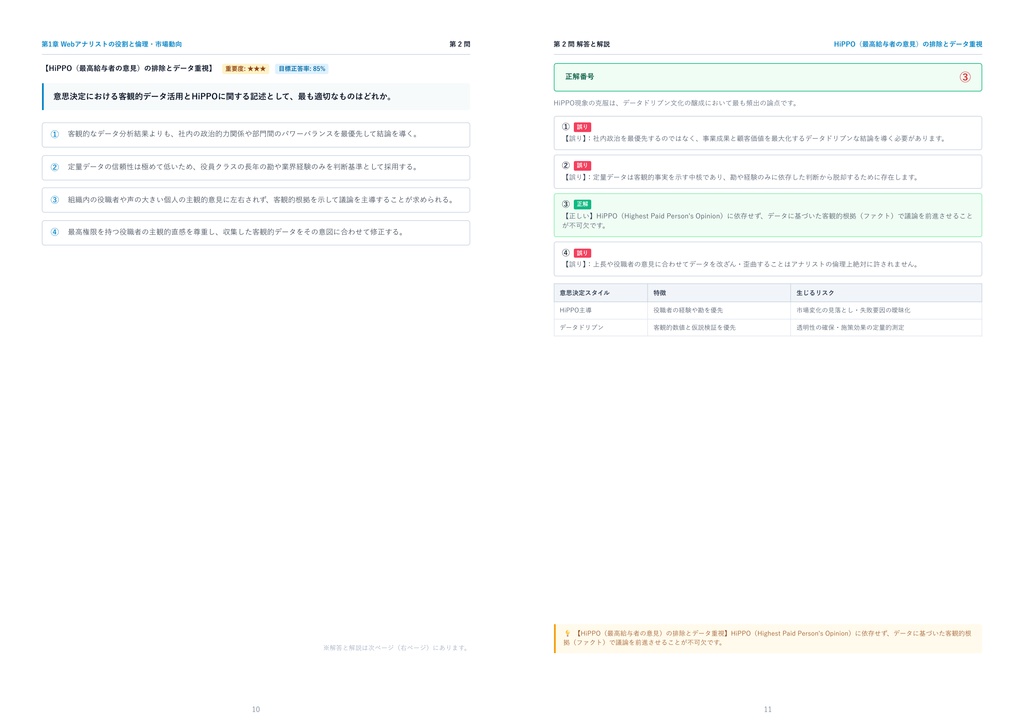Click the chapter header '第1章 Webアナリストの役割と倫理・市場動向'

click(112, 44)
